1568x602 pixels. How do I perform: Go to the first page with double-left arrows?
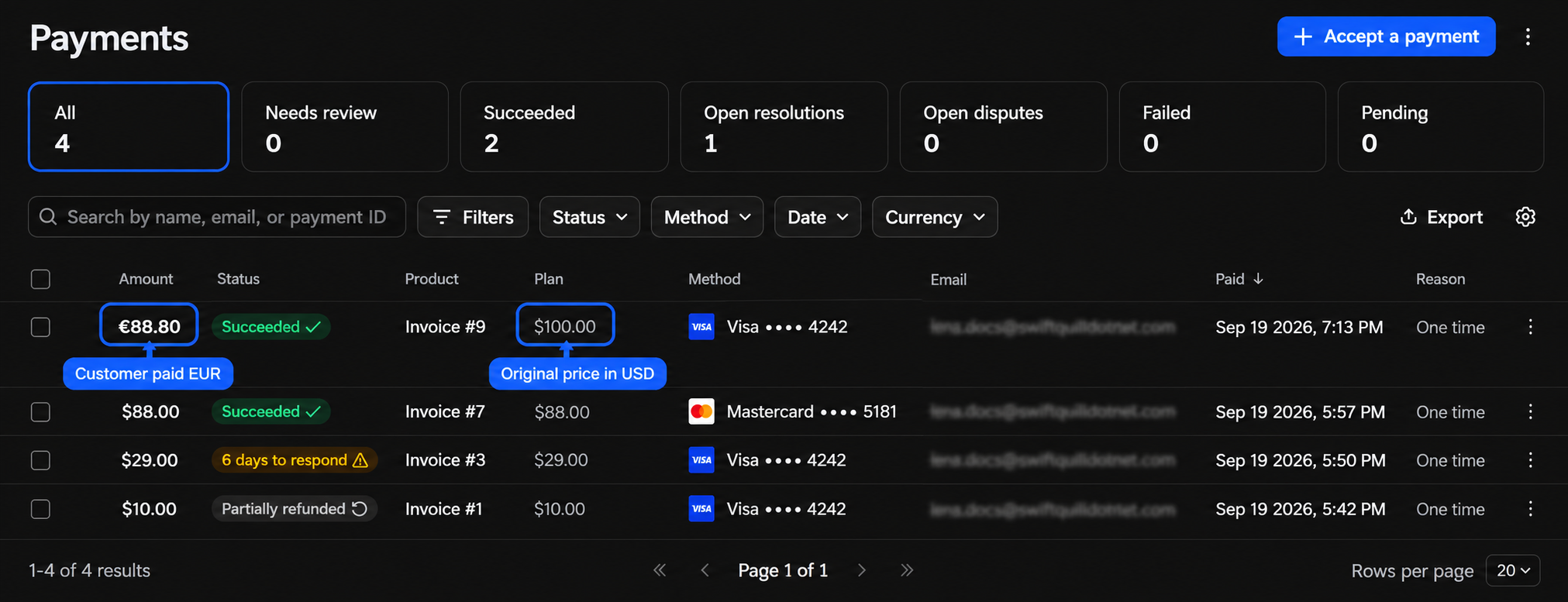click(660, 570)
